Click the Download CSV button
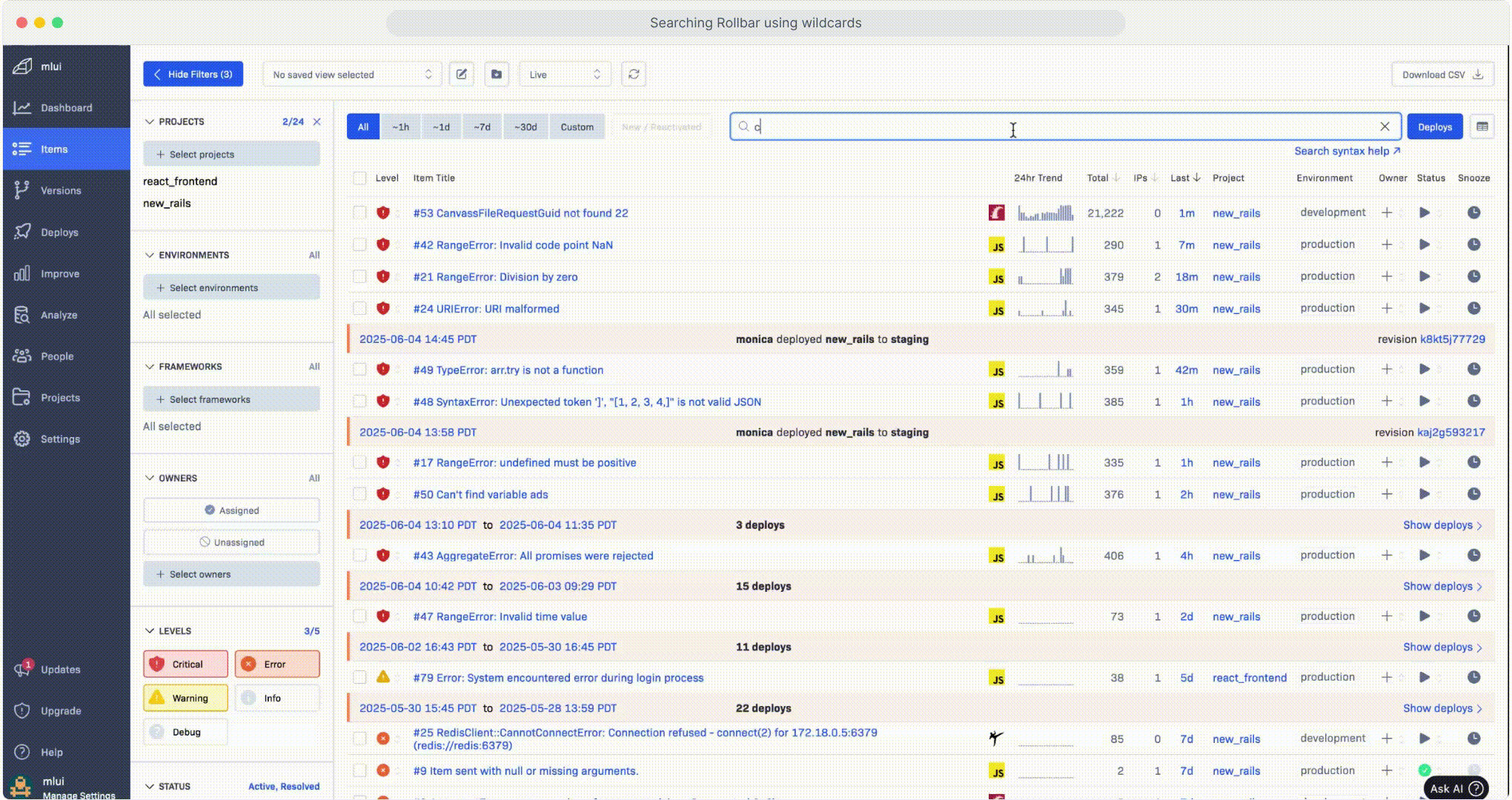 coord(1442,74)
